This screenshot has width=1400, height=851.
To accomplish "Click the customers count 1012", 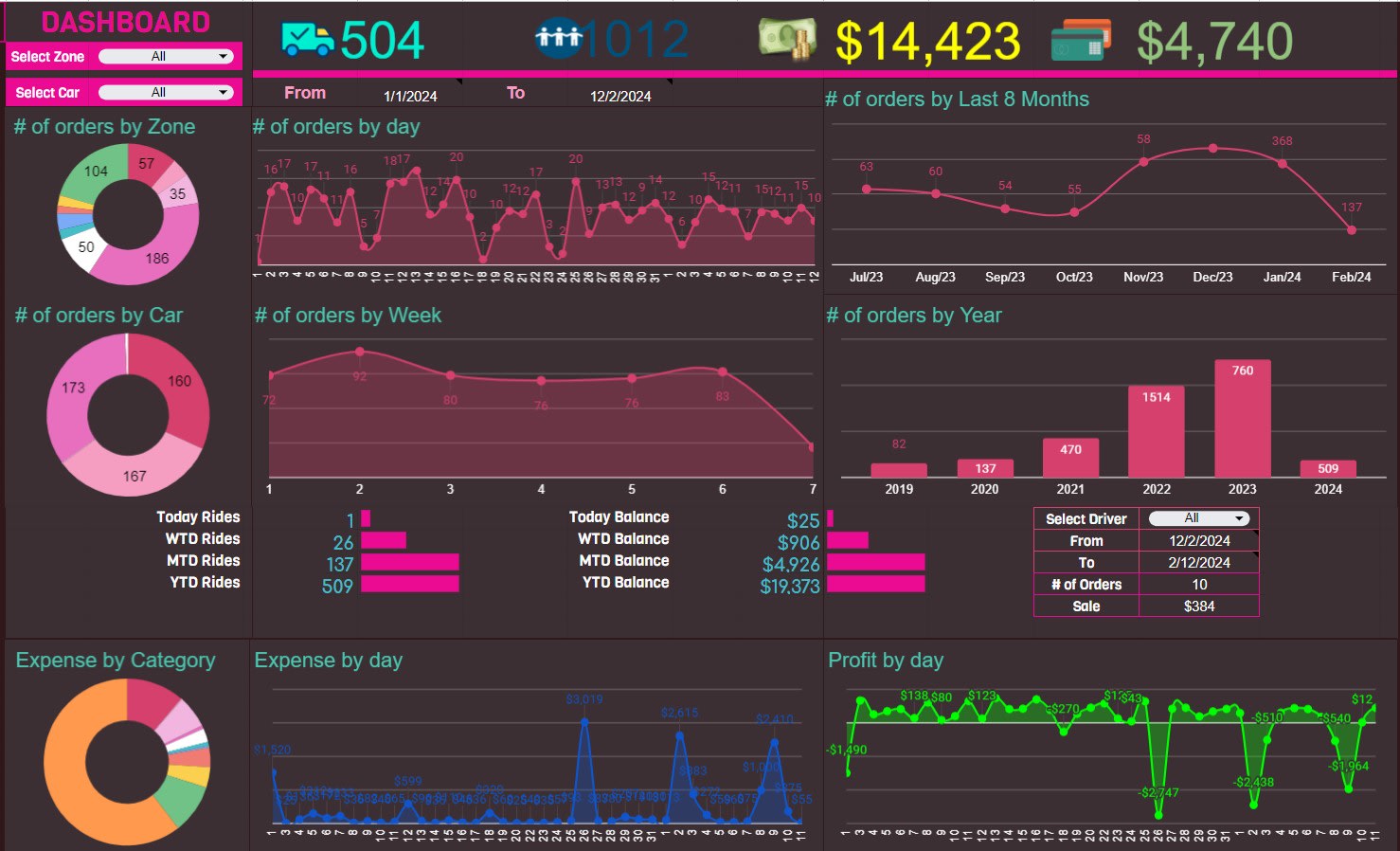I will (x=636, y=40).
